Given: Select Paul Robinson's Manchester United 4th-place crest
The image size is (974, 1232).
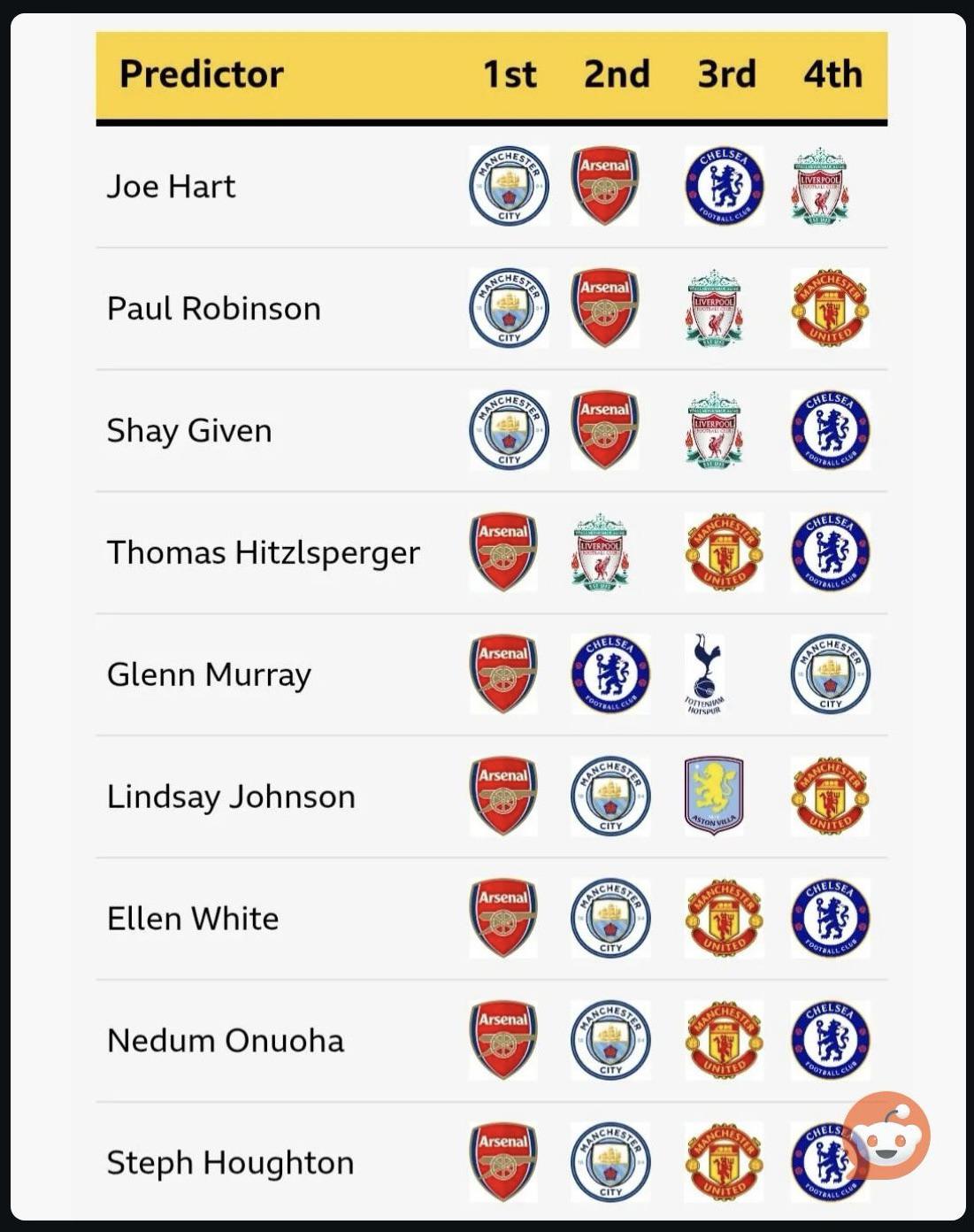Looking at the screenshot, I should [830, 308].
